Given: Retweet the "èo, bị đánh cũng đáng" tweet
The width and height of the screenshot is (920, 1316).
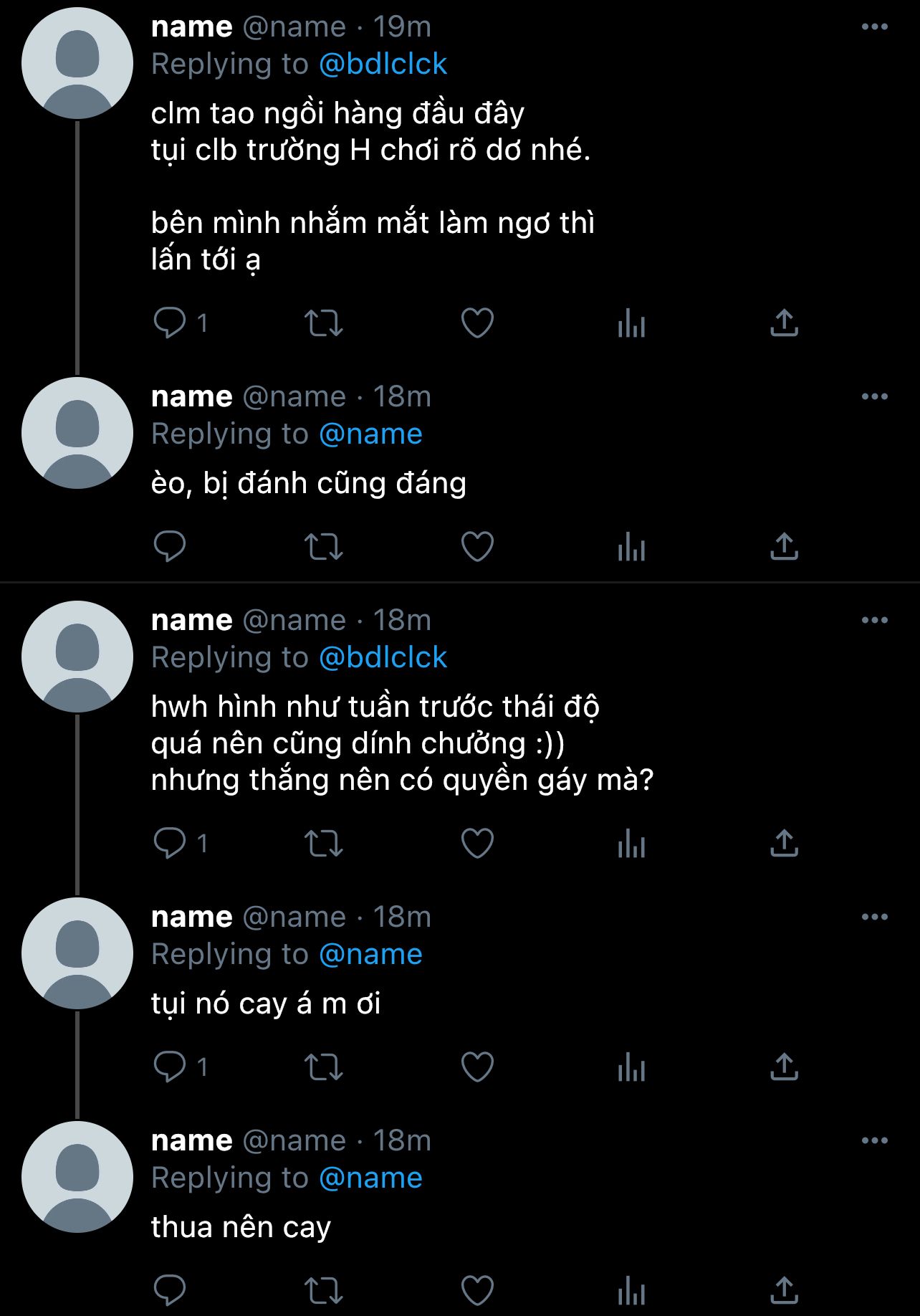Looking at the screenshot, I should pyautogui.click(x=324, y=547).
